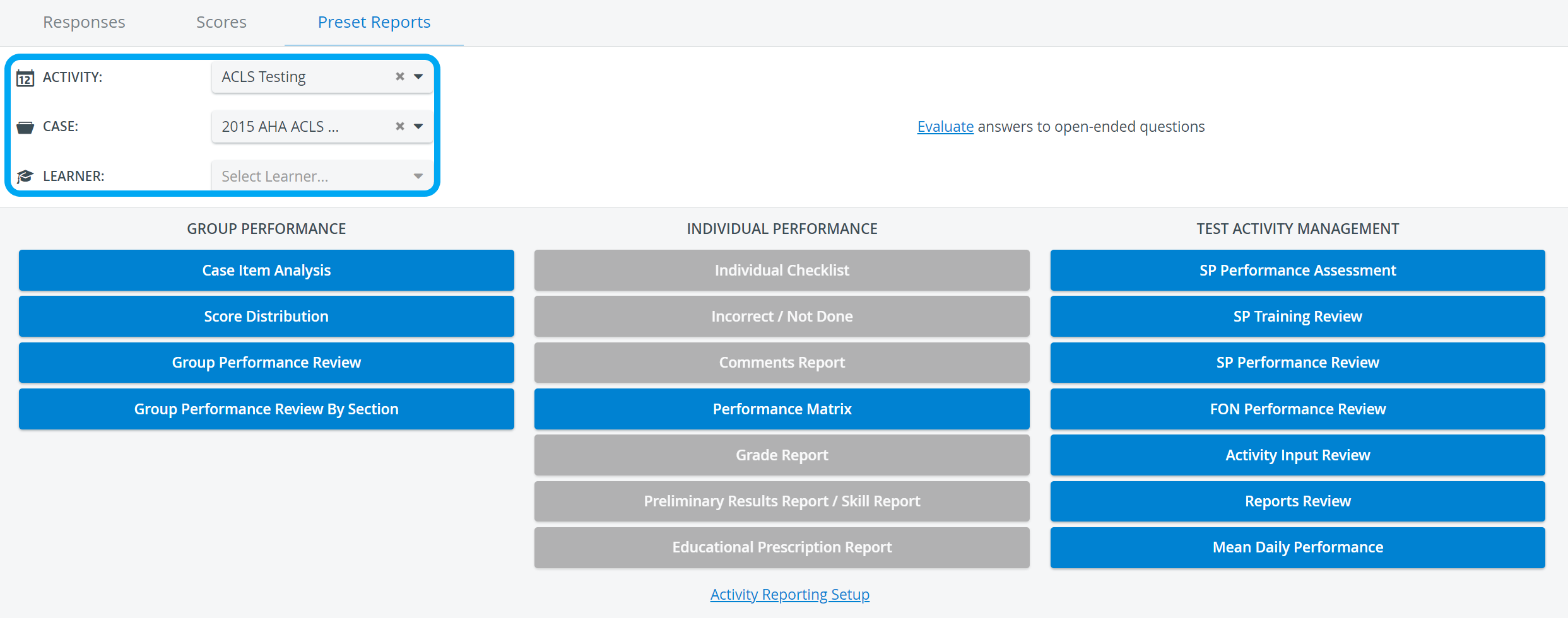The height and width of the screenshot is (618, 1568).
Task: Switch to the Responses tab
Action: point(84,22)
